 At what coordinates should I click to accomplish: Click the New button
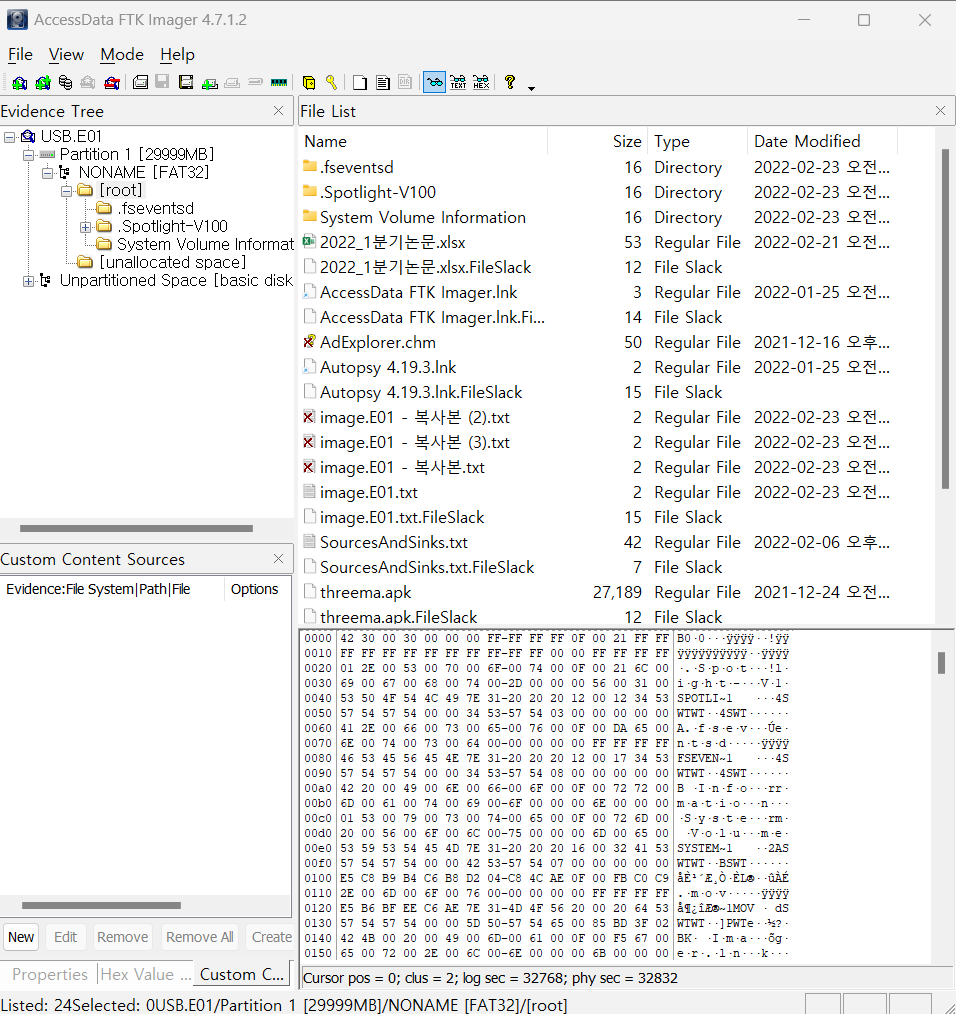click(x=21, y=937)
